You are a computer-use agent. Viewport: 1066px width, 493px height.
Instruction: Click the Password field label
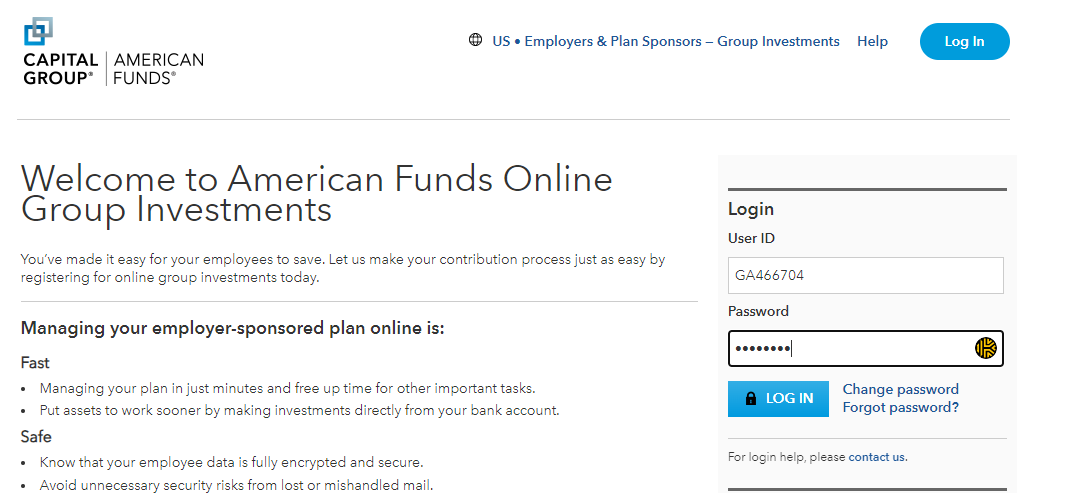click(758, 311)
